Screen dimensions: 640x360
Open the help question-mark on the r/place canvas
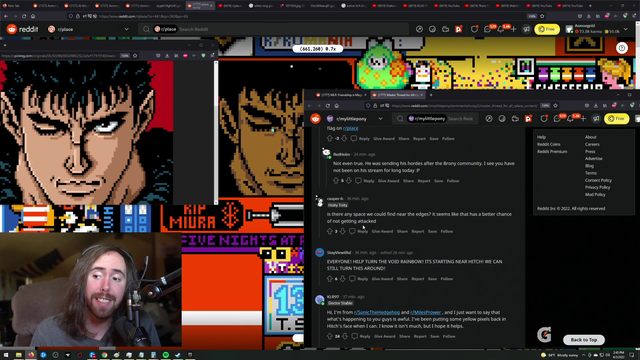(x=622, y=48)
